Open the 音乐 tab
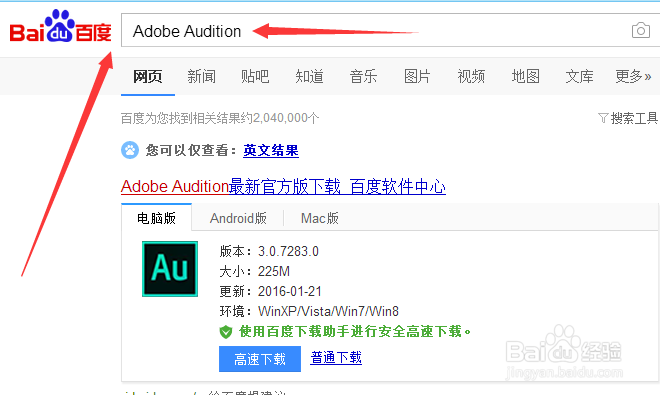This screenshot has height=395, width=660. (x=363, y=77)
